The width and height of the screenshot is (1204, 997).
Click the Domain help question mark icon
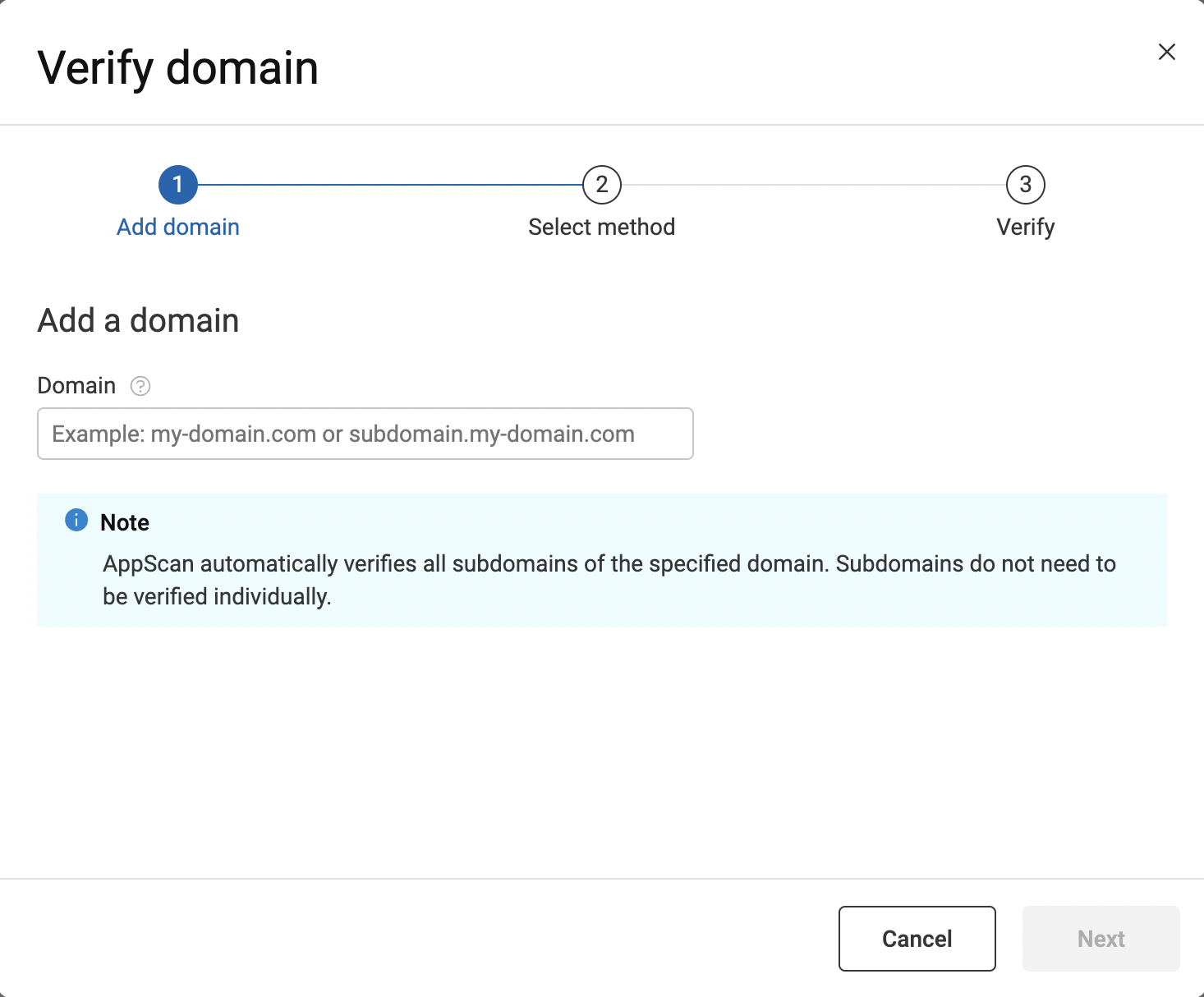(x=140, y=386)
